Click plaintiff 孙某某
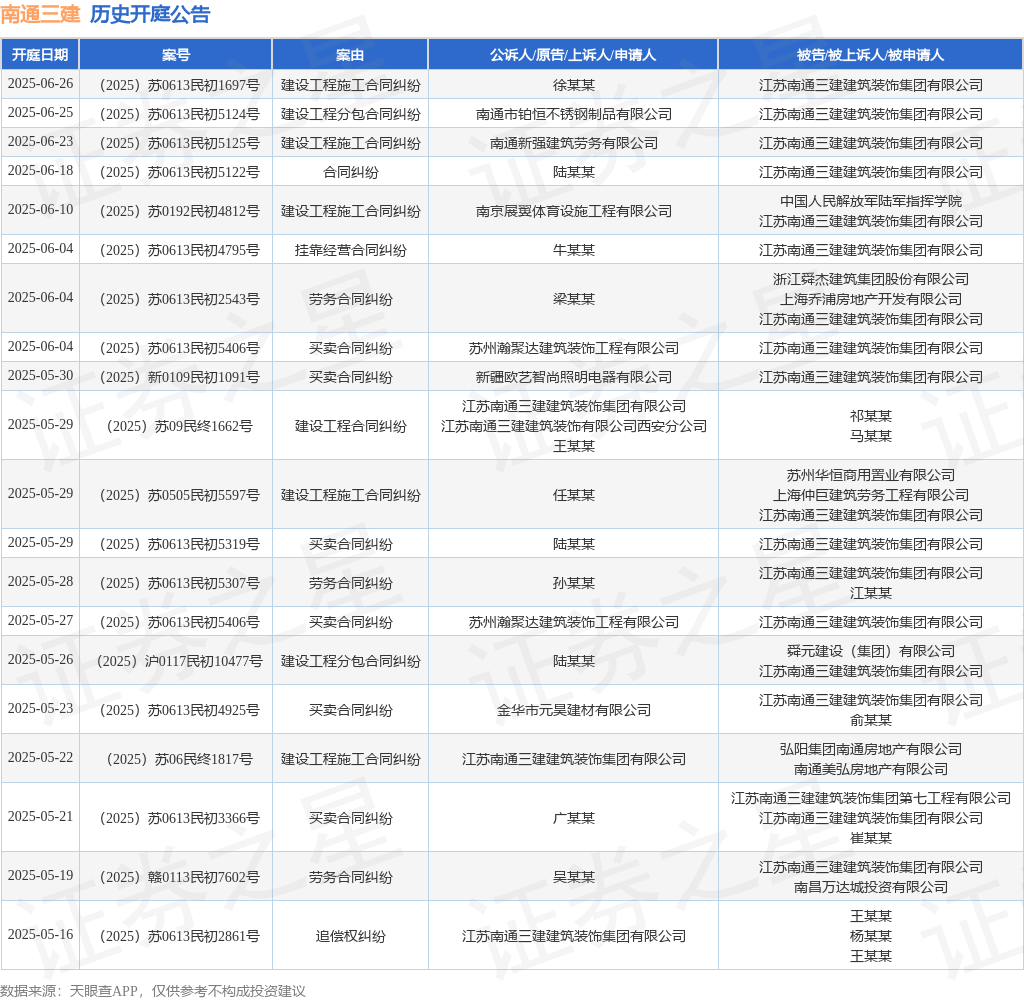 pos(573,583)
